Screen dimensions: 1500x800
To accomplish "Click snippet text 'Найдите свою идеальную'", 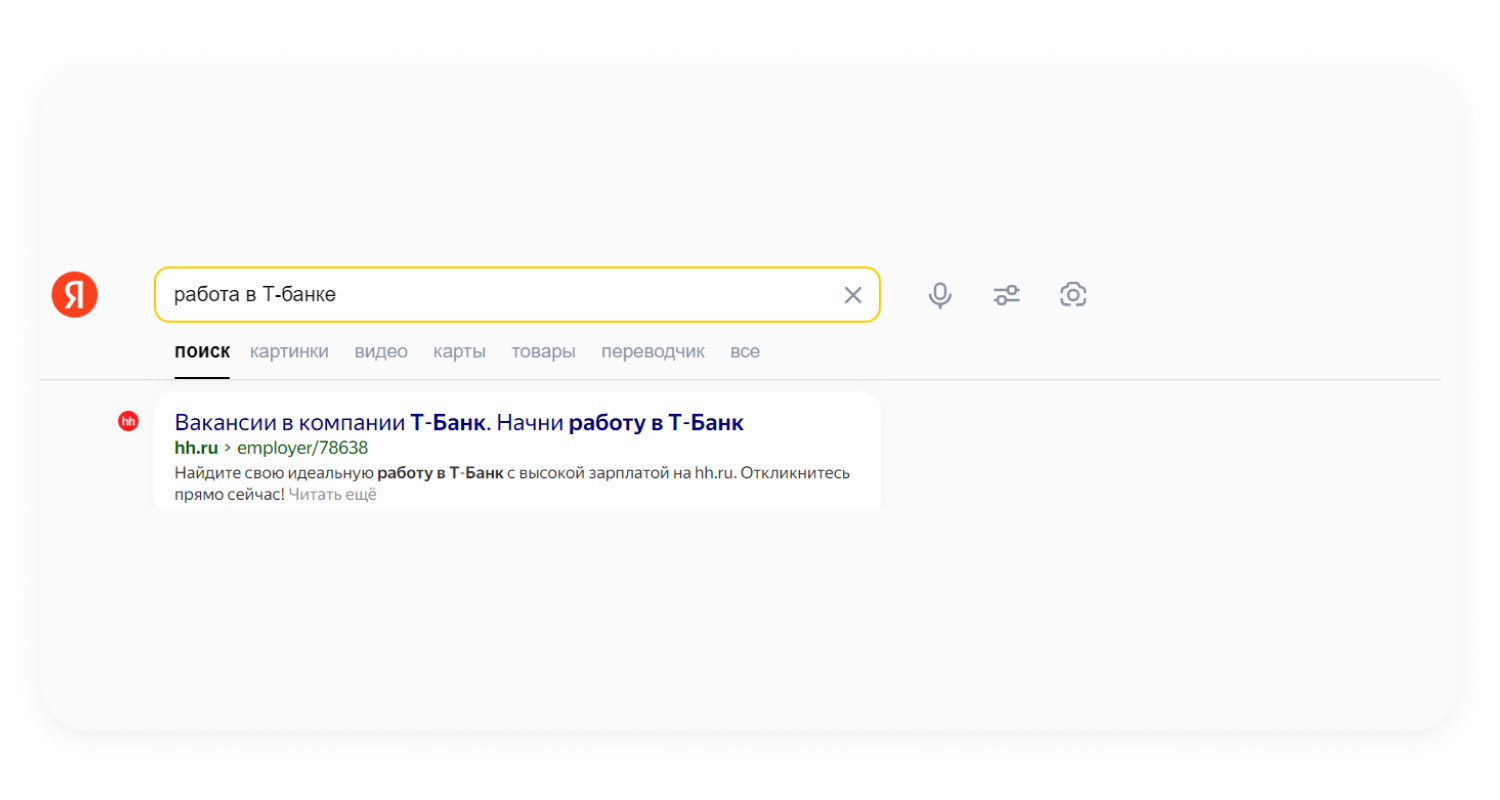I will (273, 473).
